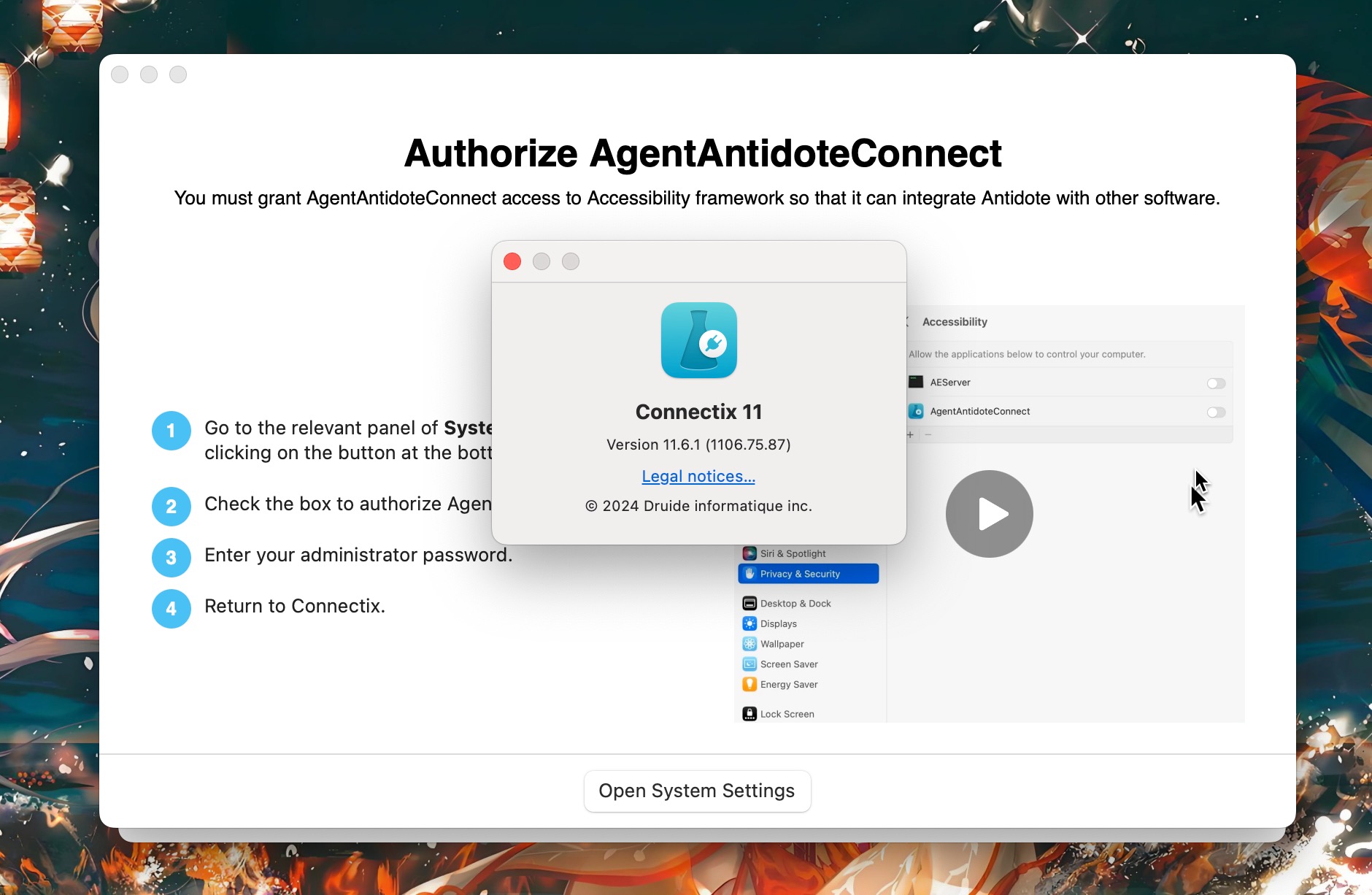Click 'Enter your administrator password.' step text
The image size is (1372, 895).
click(x=358, y=555)
